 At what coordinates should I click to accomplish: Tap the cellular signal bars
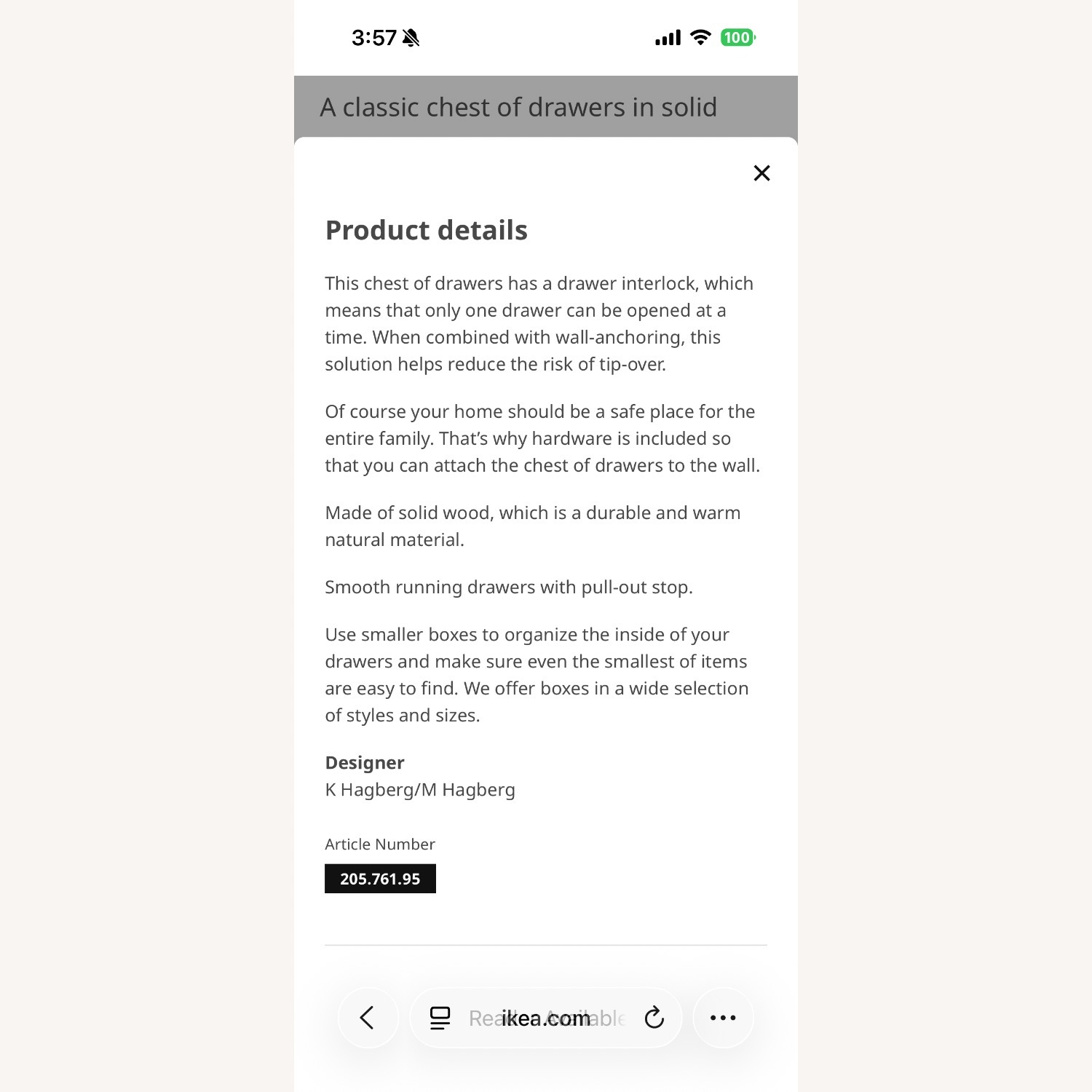click(x=668, y=38)
